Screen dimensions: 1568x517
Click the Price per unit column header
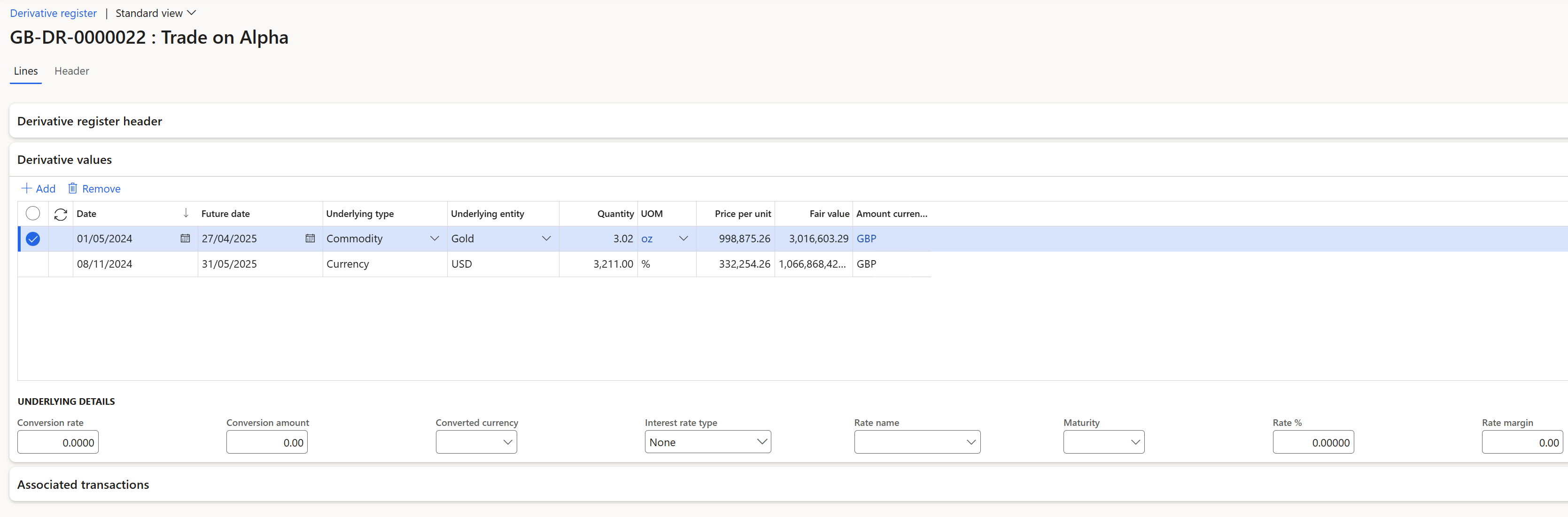735,214
